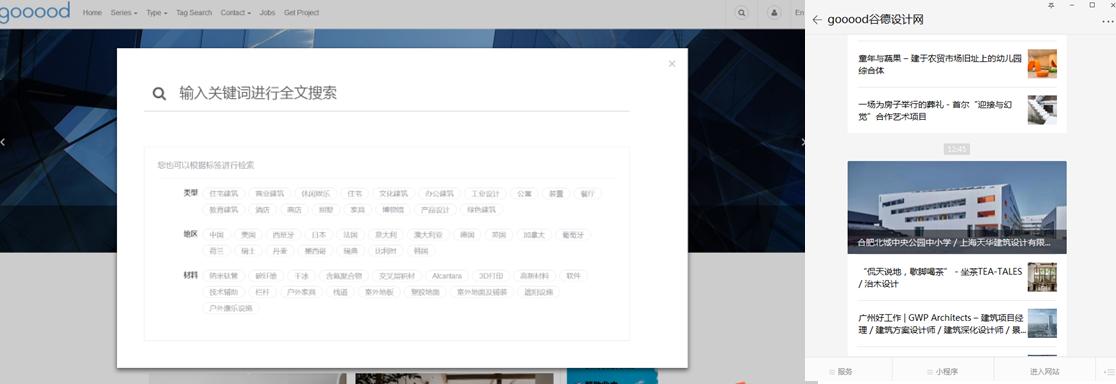This screenshot has height=384, width=1116.
Task: Select the 教育建筑 type tag
Action: coord(223,210)
